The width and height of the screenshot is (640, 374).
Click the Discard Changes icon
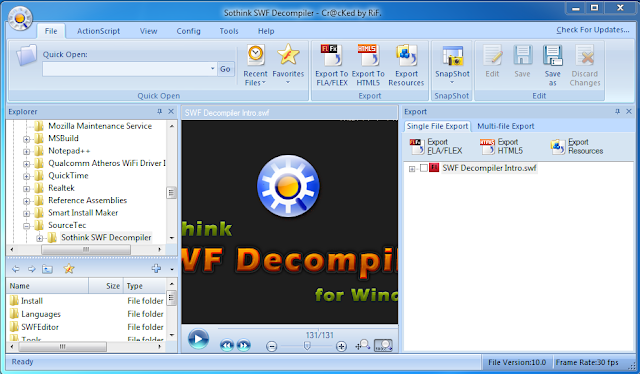click(x=585, y=65)
